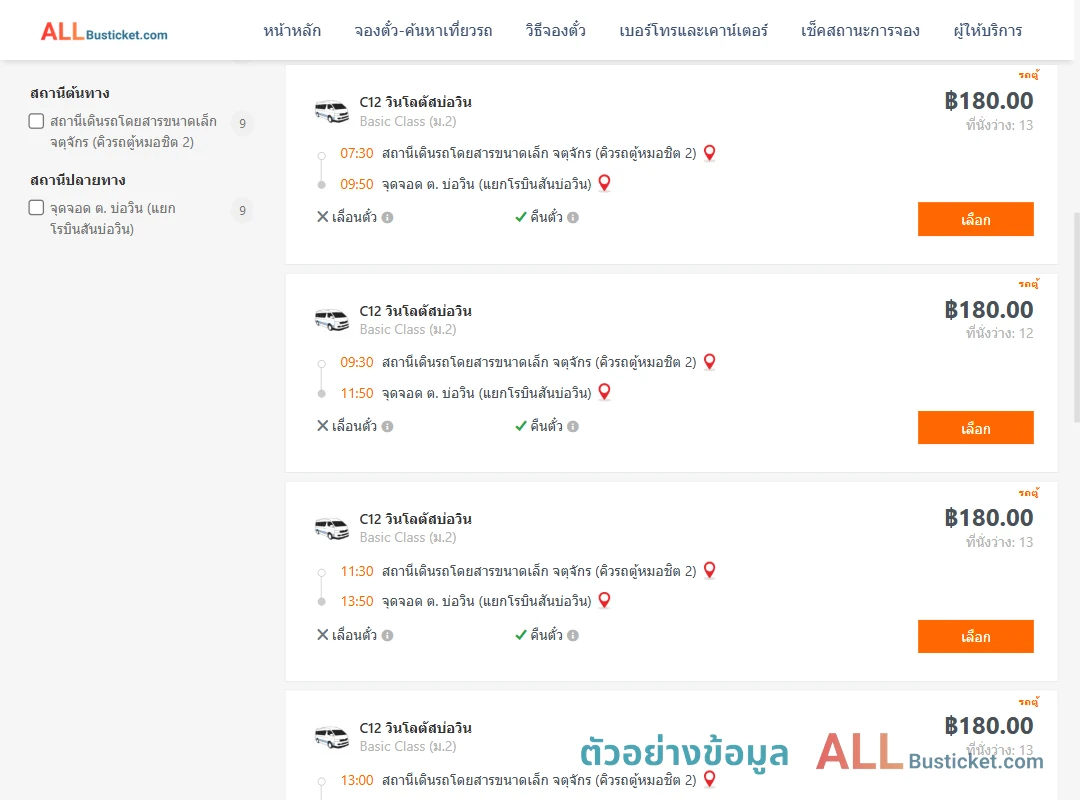Open จองตั๋ว-ค้นหาเที่ยวรถ menu item
Screen dimensions: 1080x800
coord(423,31)
